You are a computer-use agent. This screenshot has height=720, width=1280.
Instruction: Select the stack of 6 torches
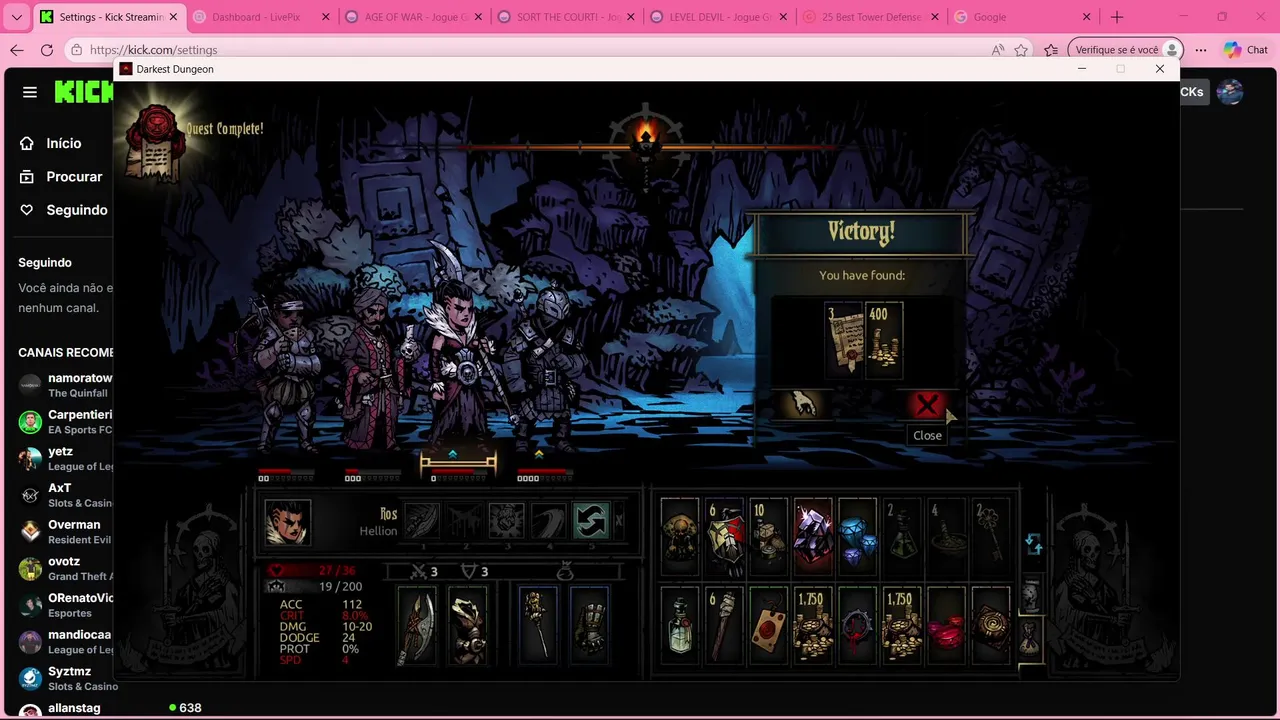tap(724, 627)
